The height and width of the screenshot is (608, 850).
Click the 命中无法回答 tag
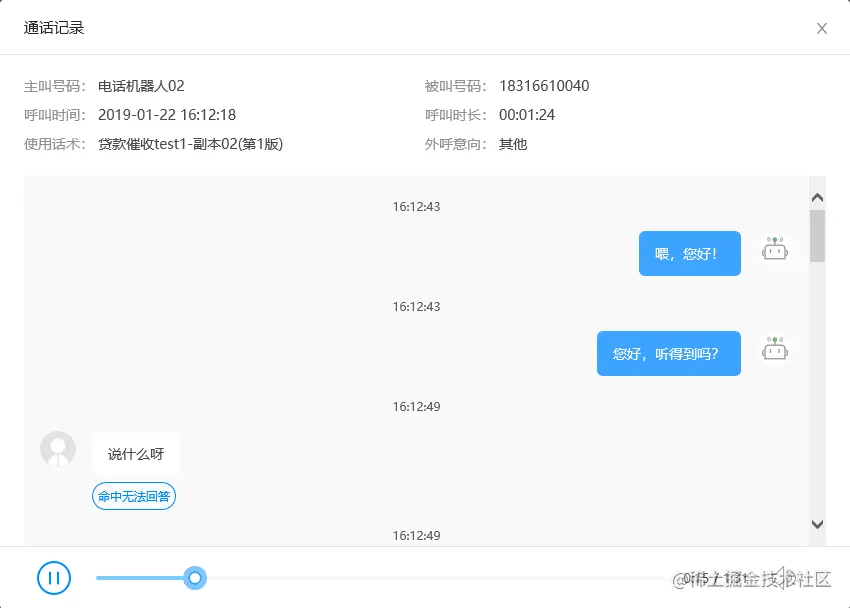tap(134, 496)
